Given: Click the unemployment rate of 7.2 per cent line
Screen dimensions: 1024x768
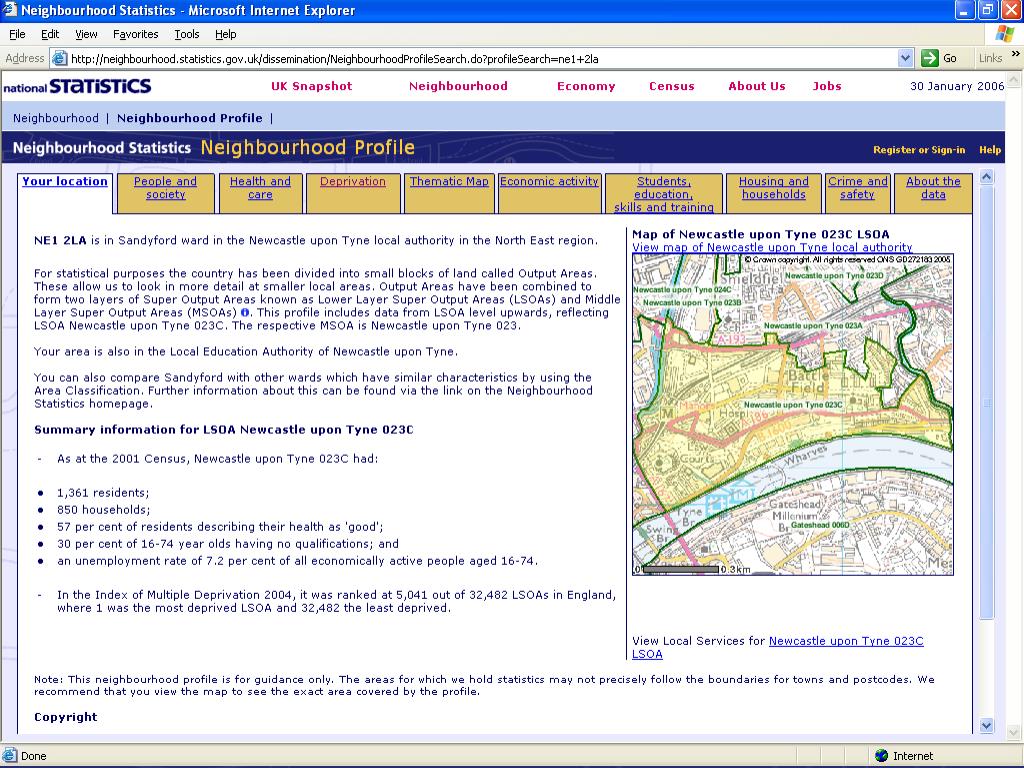Looking at the screenshot, I should pyautogui.click(x=297, y=561).
